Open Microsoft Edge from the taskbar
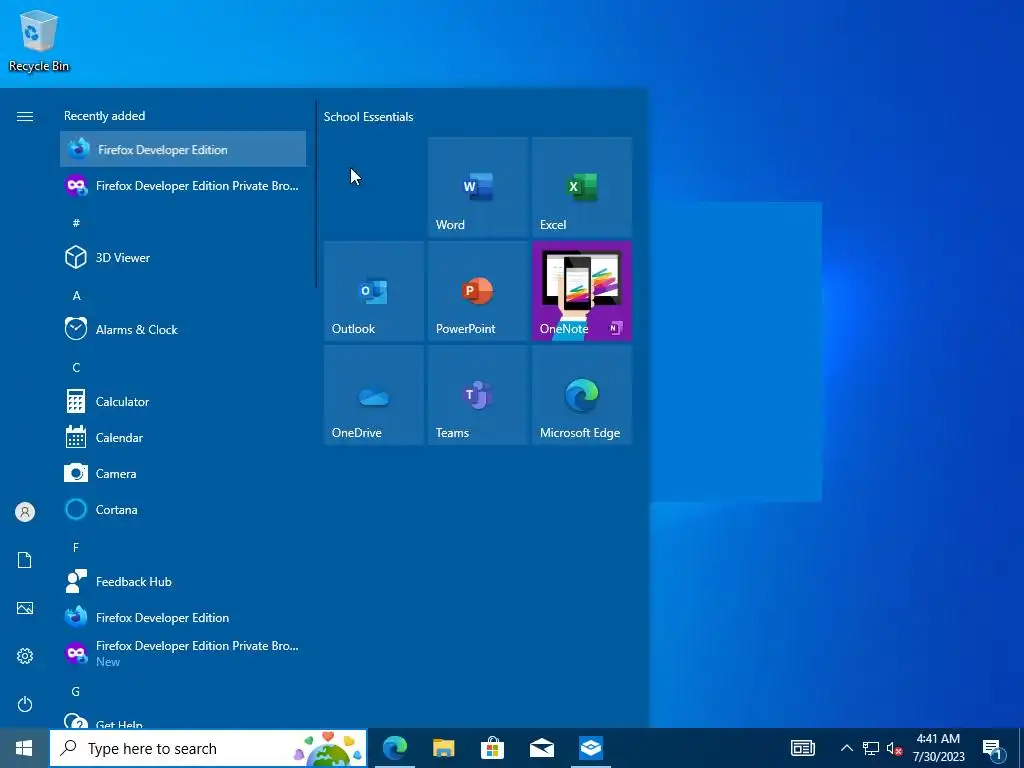 pyautogui.click(x=394, y=748)
